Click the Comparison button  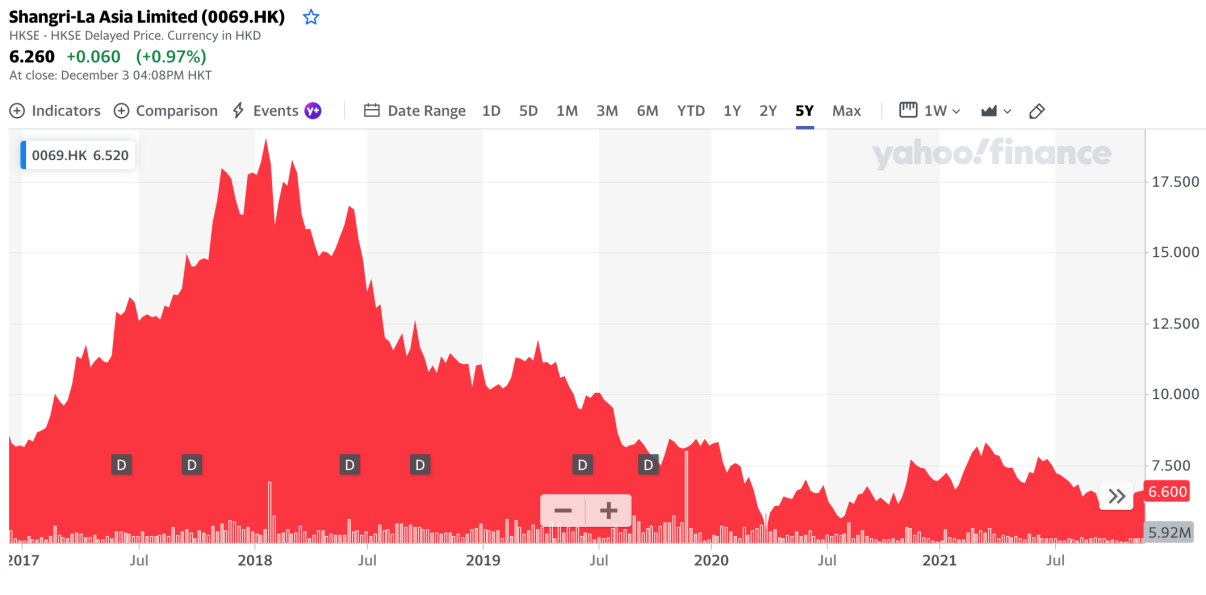pyautogui.click(x=165, y=111)
